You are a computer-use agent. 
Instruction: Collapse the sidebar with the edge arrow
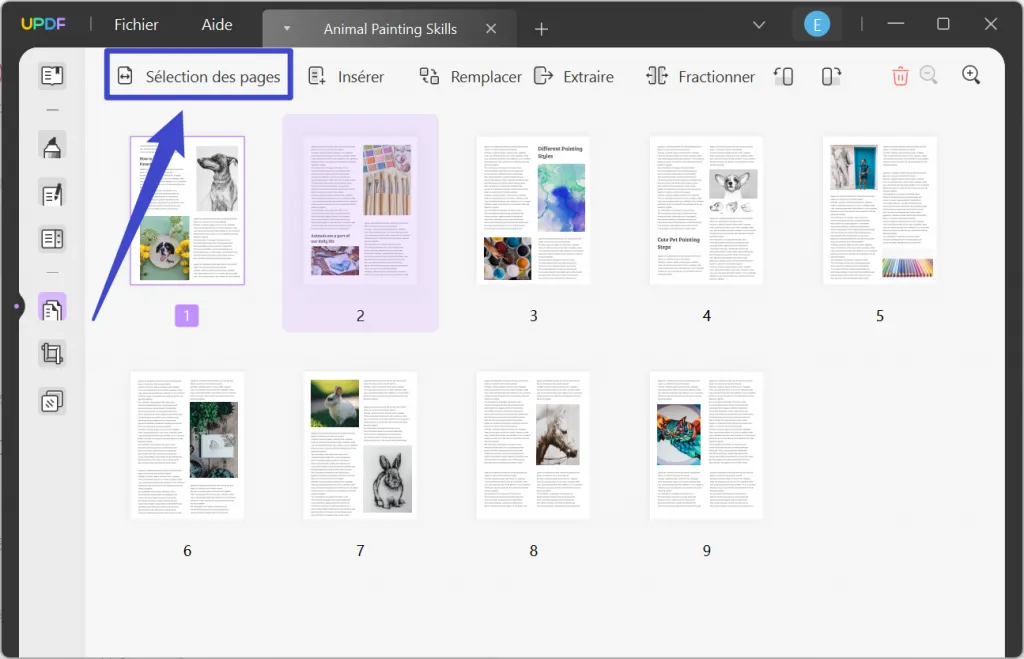[18, 308]
